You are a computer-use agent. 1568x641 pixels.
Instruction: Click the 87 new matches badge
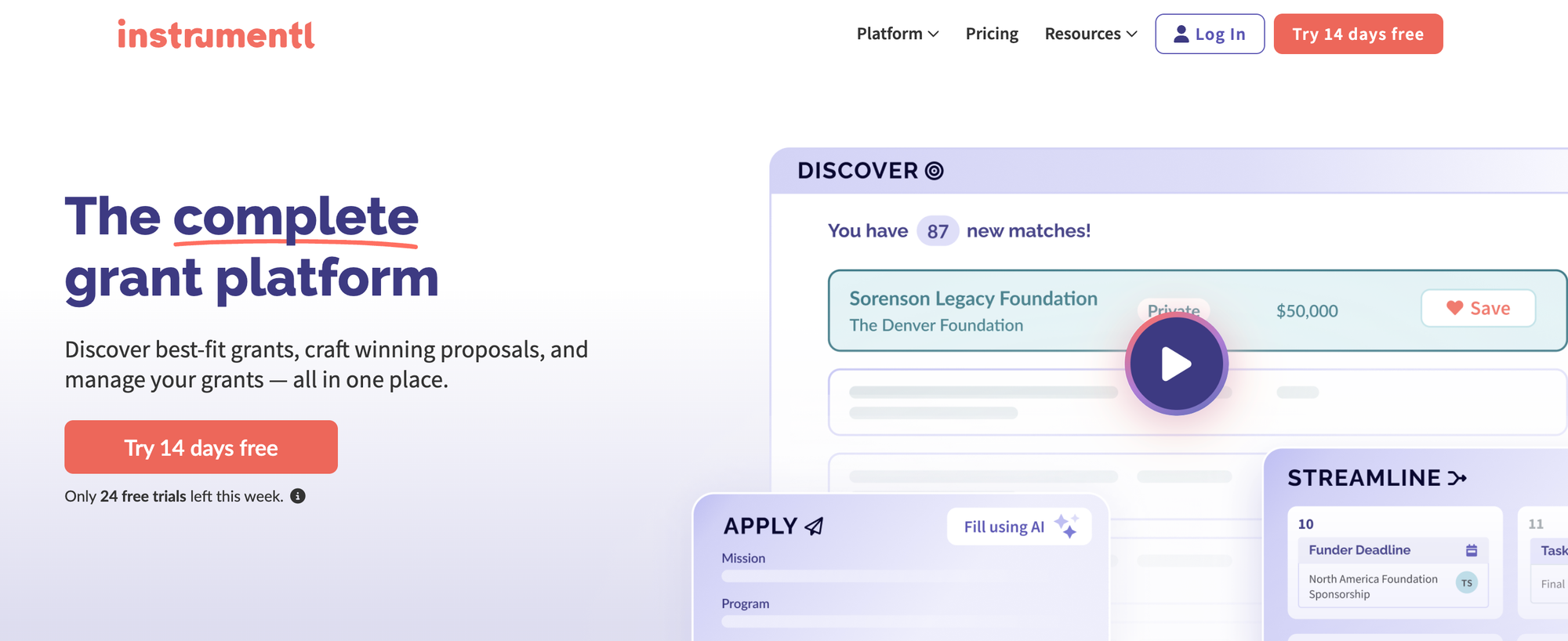pos(938,231)
